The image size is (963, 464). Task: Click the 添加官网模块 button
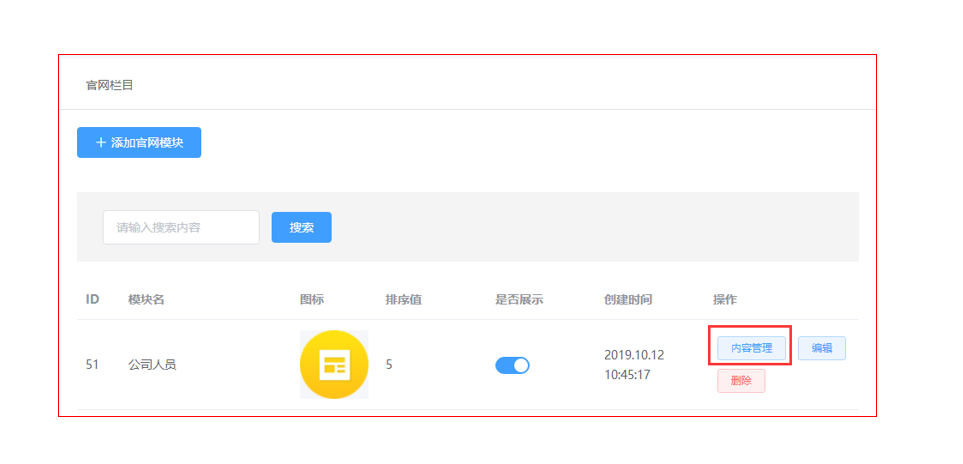click(x=139, y=142)
